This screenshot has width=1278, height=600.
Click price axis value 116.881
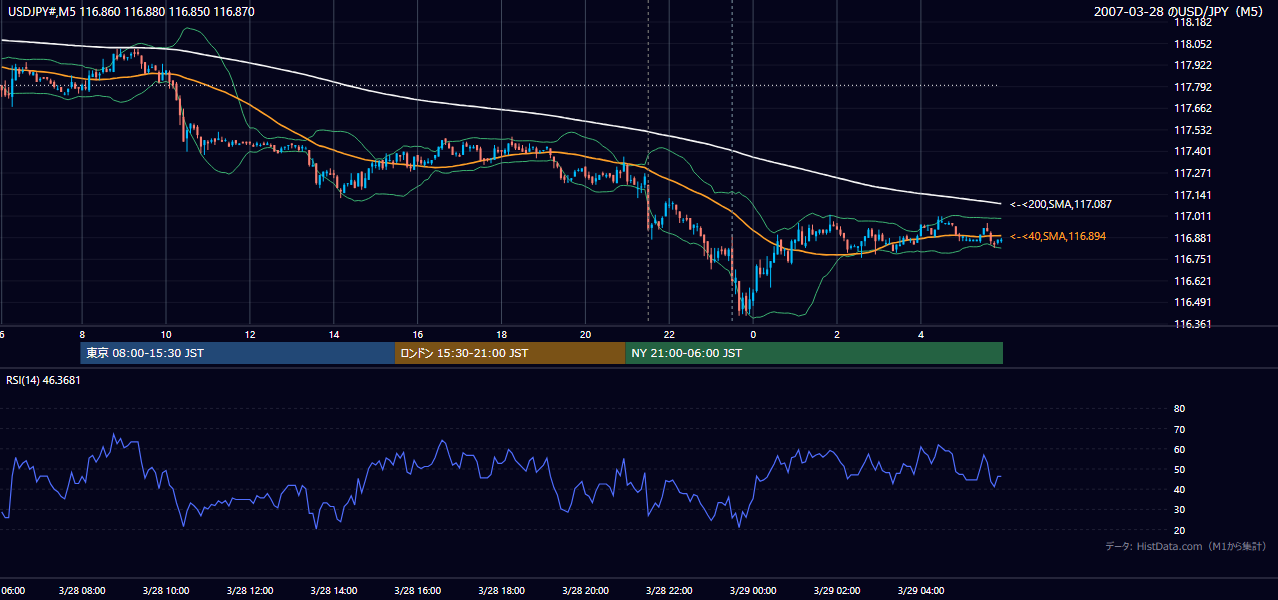(x=1192, y=238)
